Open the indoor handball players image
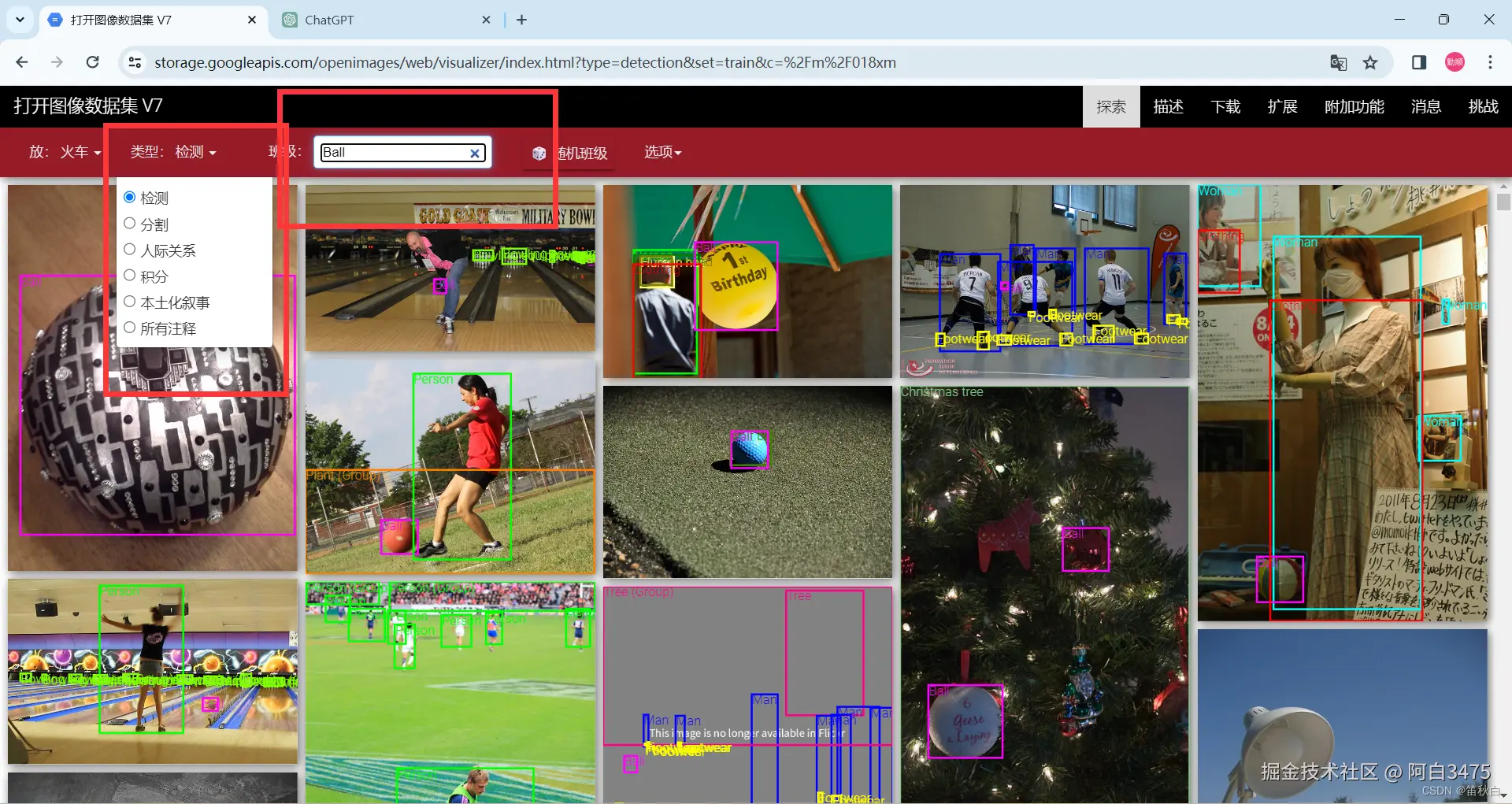The width and height of the screenshot is (1512, 804). tap(1044, 281)
